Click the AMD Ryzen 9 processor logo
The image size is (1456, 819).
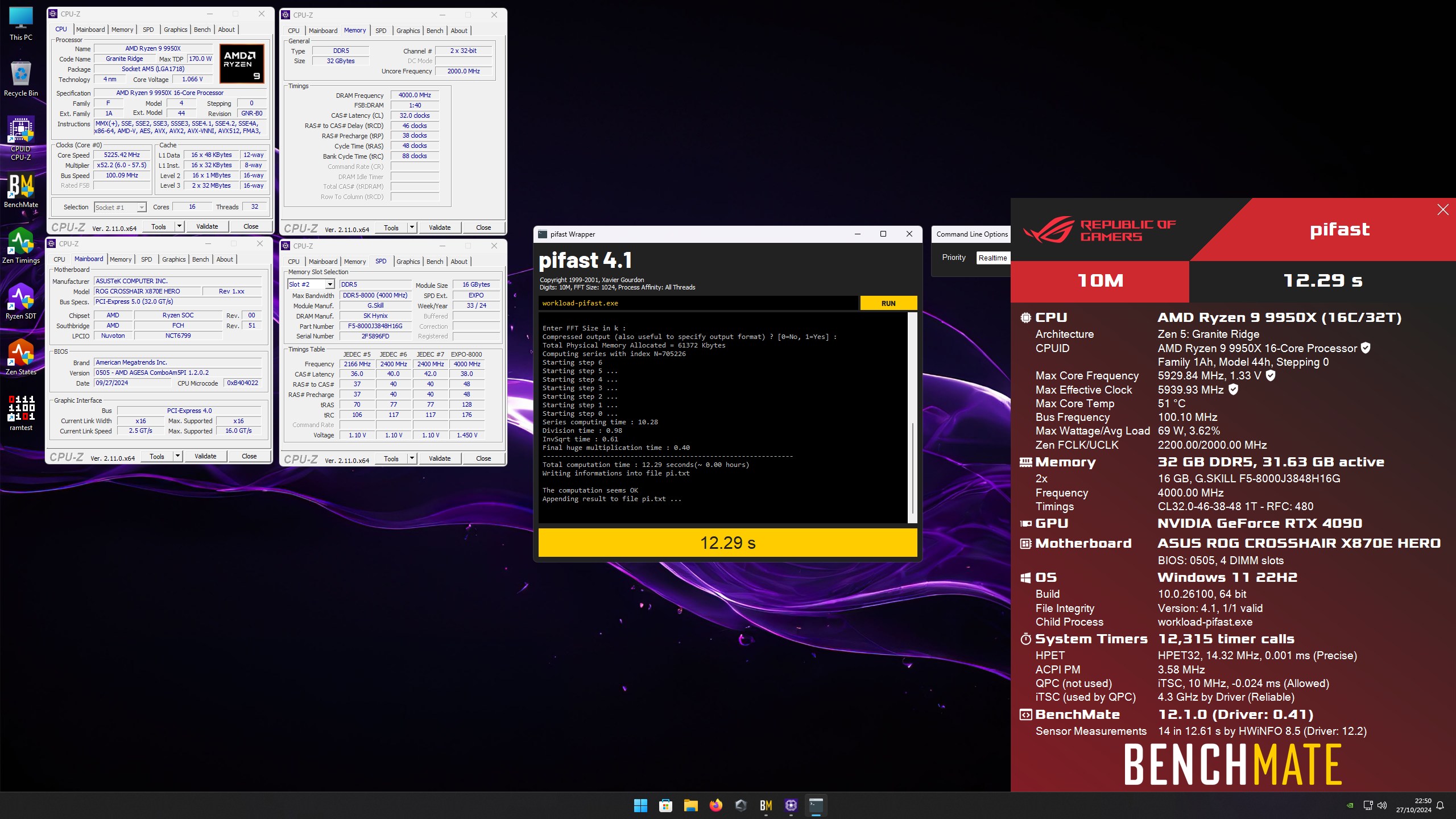pos(242,64)
